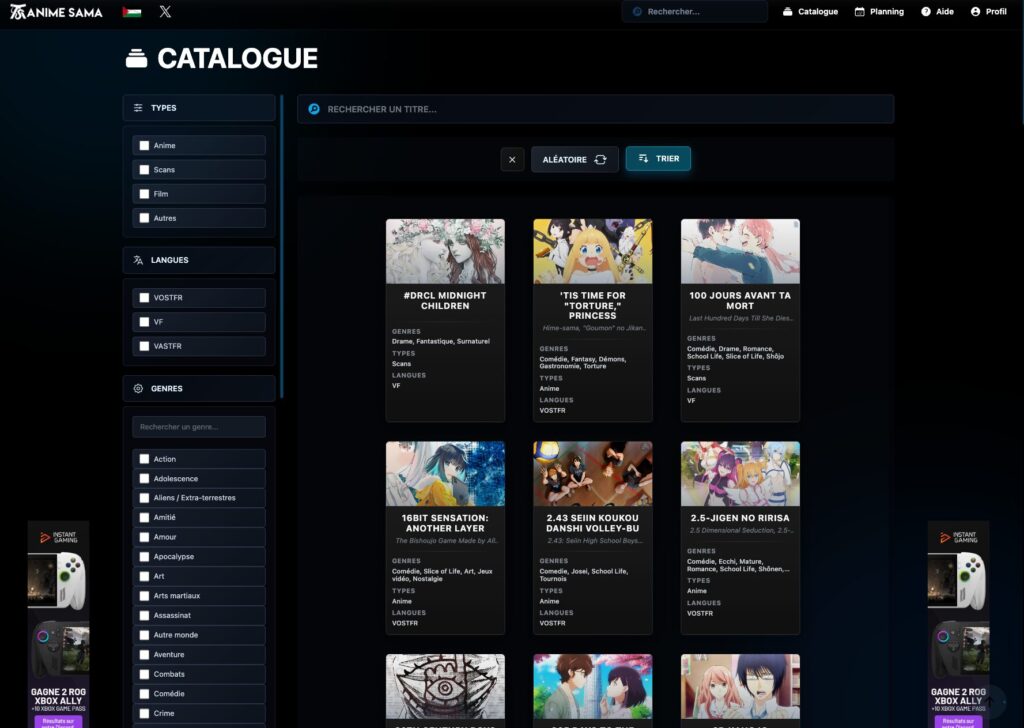Click the filter sidebar scrollbar
This screenshot has width=1024, height=728.
[281, 247]
